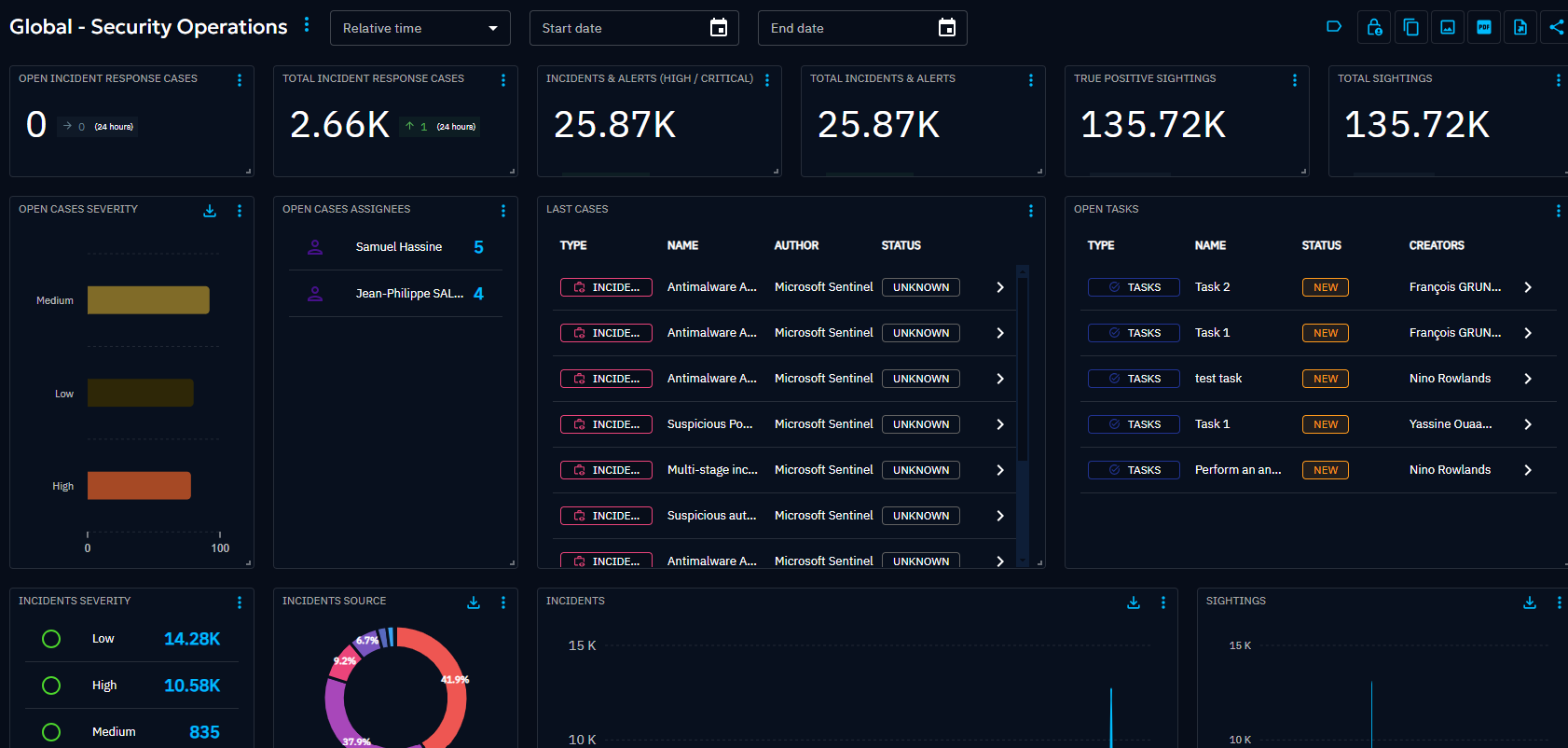Click Samuel Hassine user icon
1568x748 pixels.
point(315,247)
